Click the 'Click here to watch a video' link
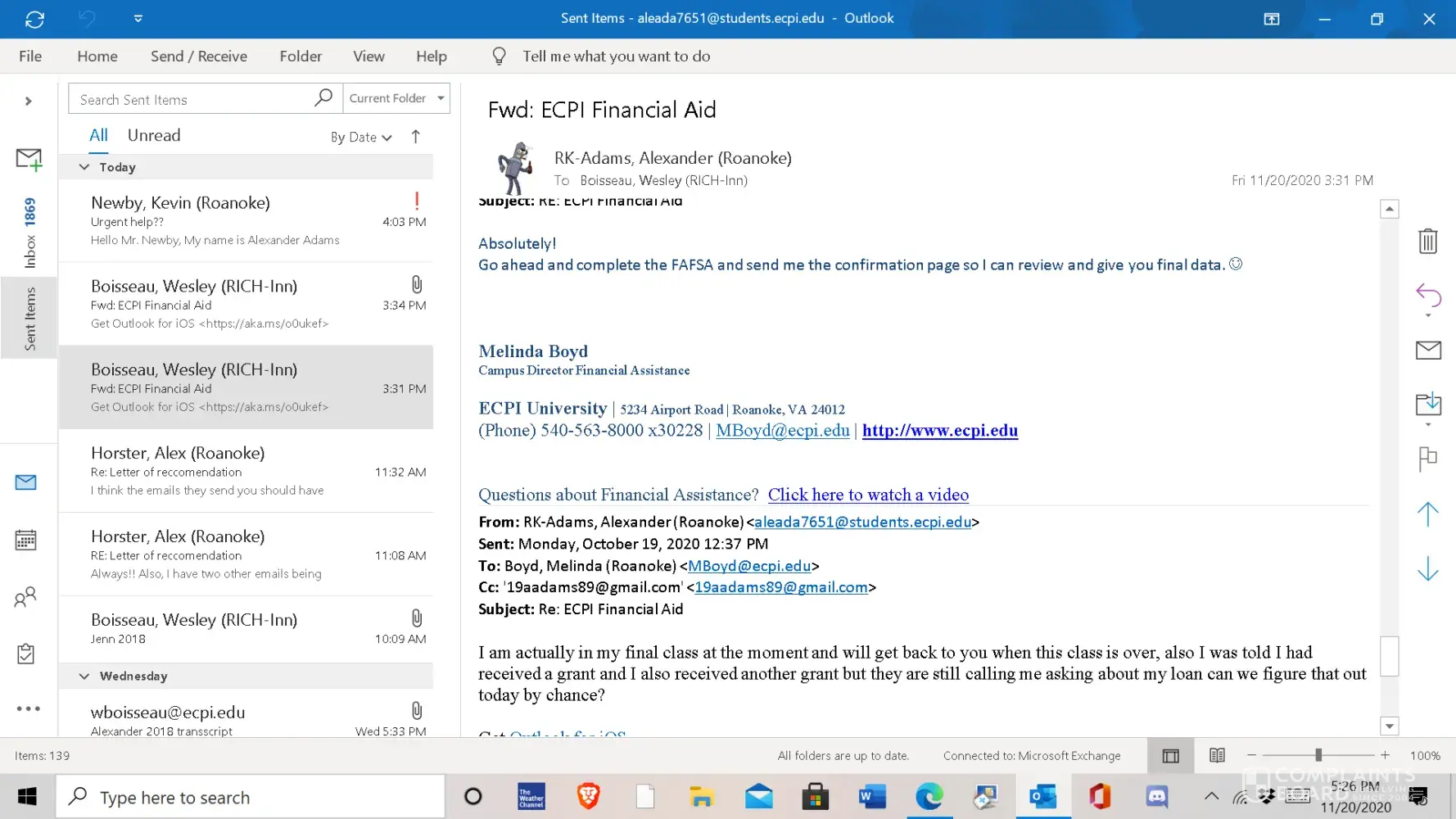The width and height of the screenshot is (1456, 819). click(x=868, y=495)
